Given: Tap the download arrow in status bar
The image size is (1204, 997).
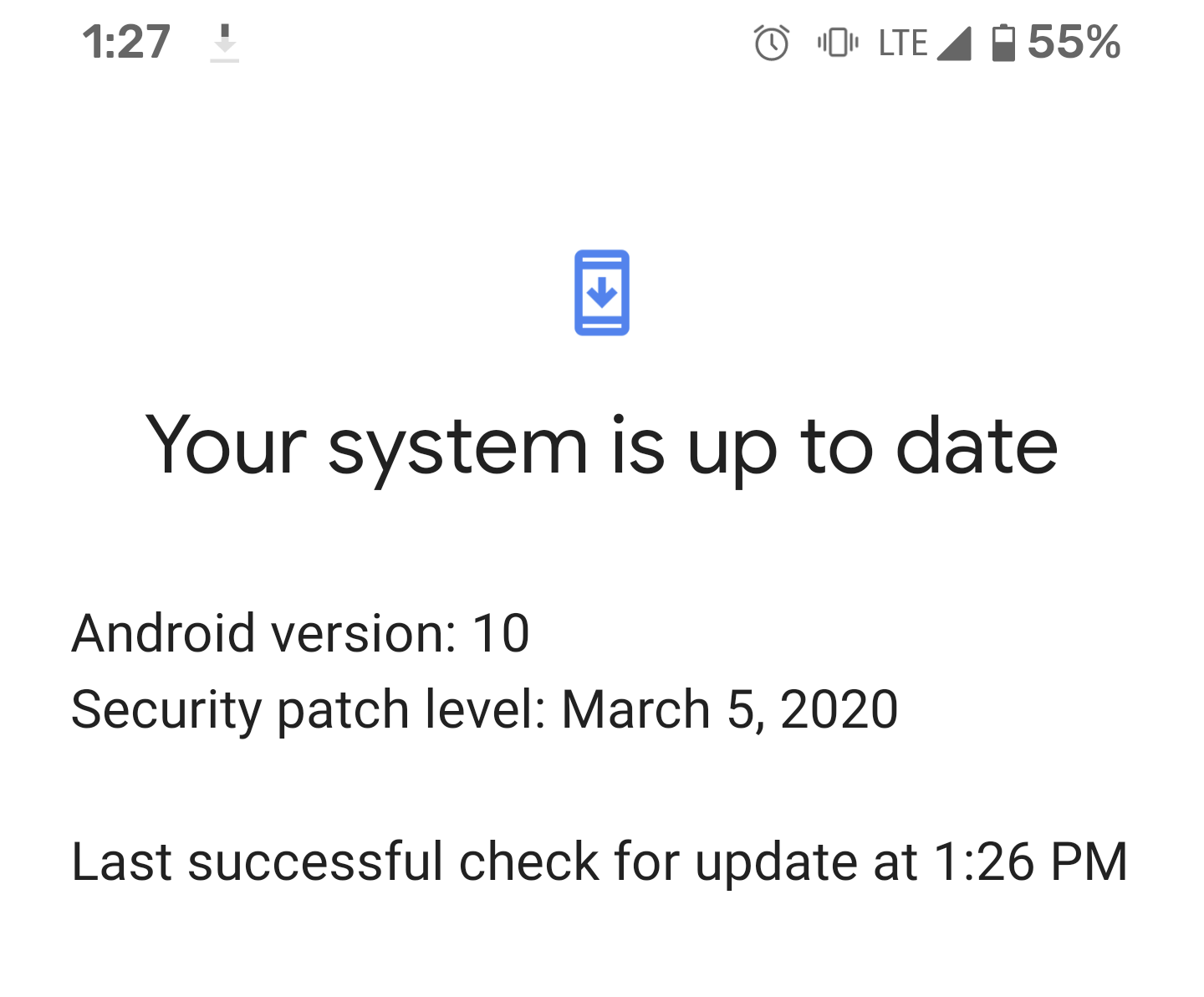Looking at the screenshot, I should coord(224,43).
